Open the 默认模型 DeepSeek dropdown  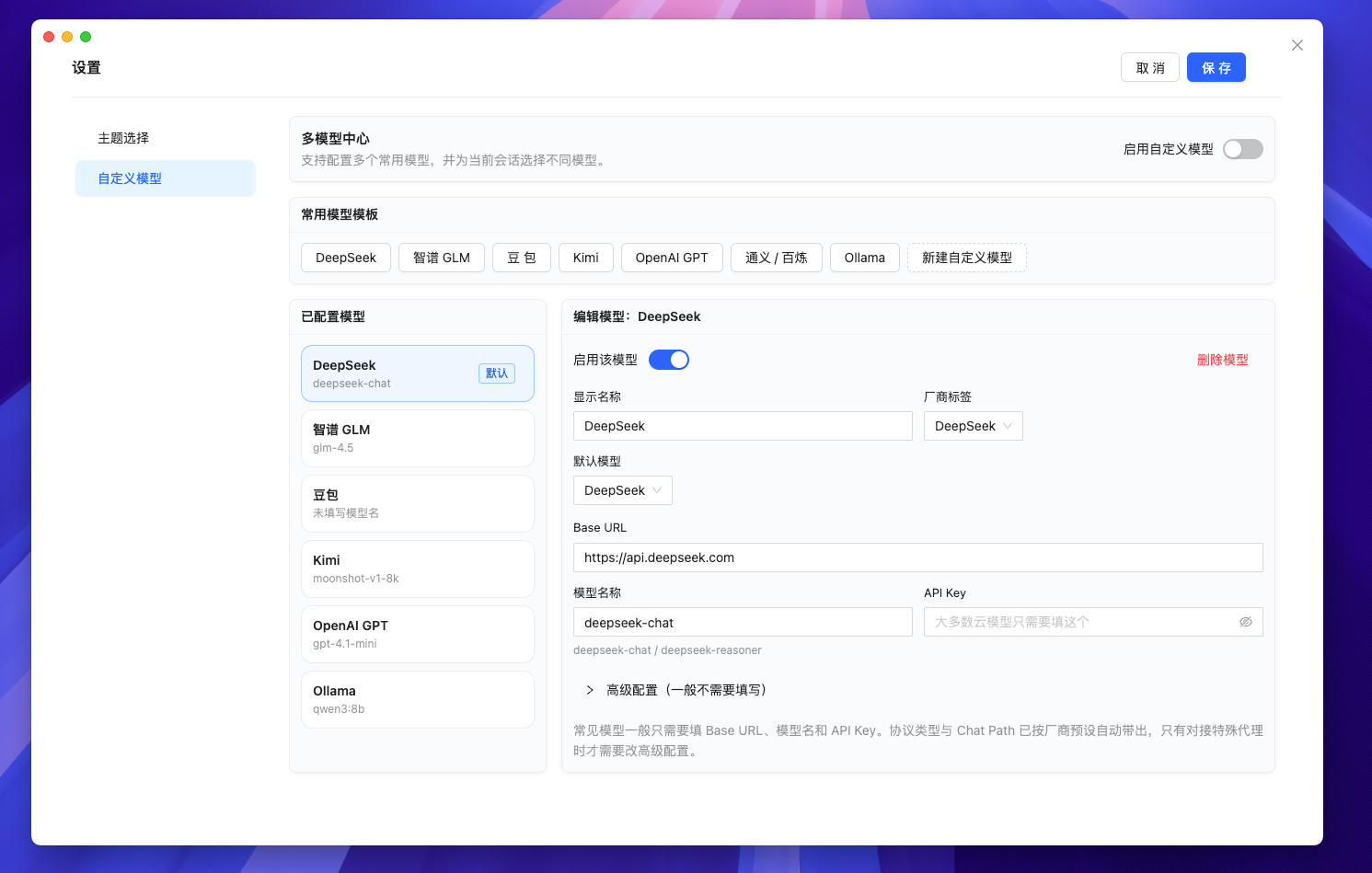pos(623,490)
